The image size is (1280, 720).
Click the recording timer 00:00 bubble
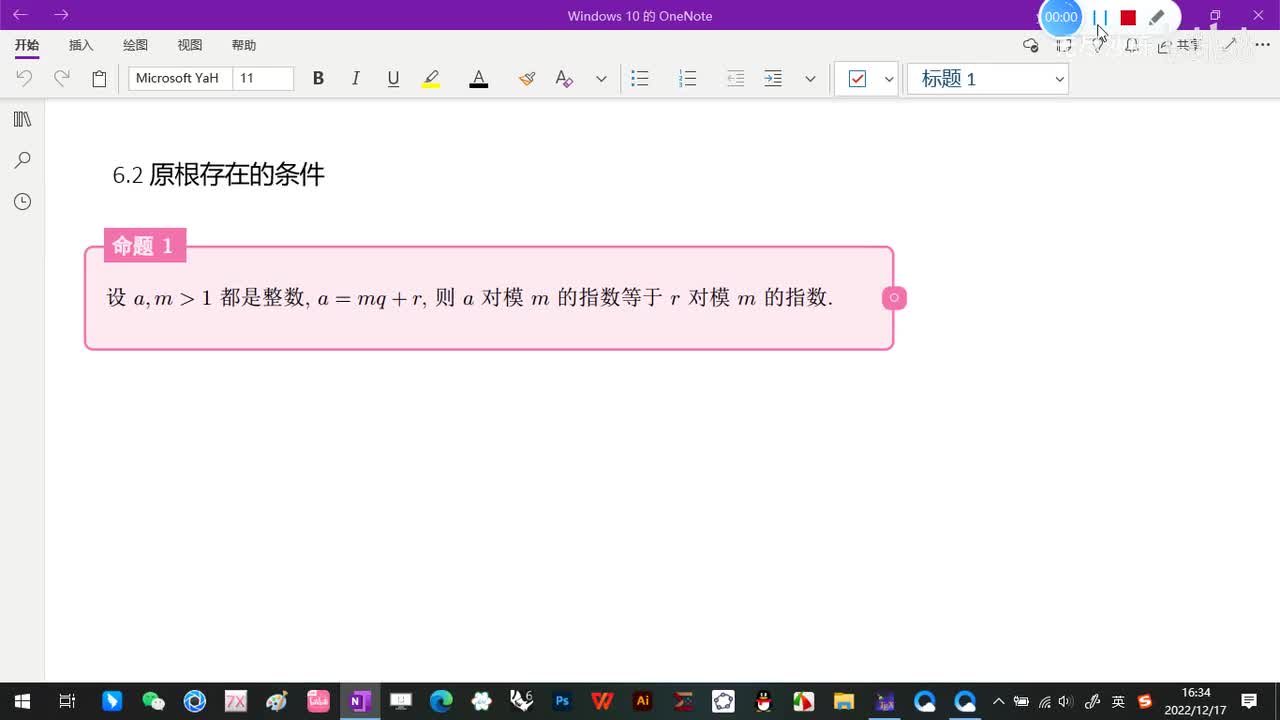click(1061, 17)
